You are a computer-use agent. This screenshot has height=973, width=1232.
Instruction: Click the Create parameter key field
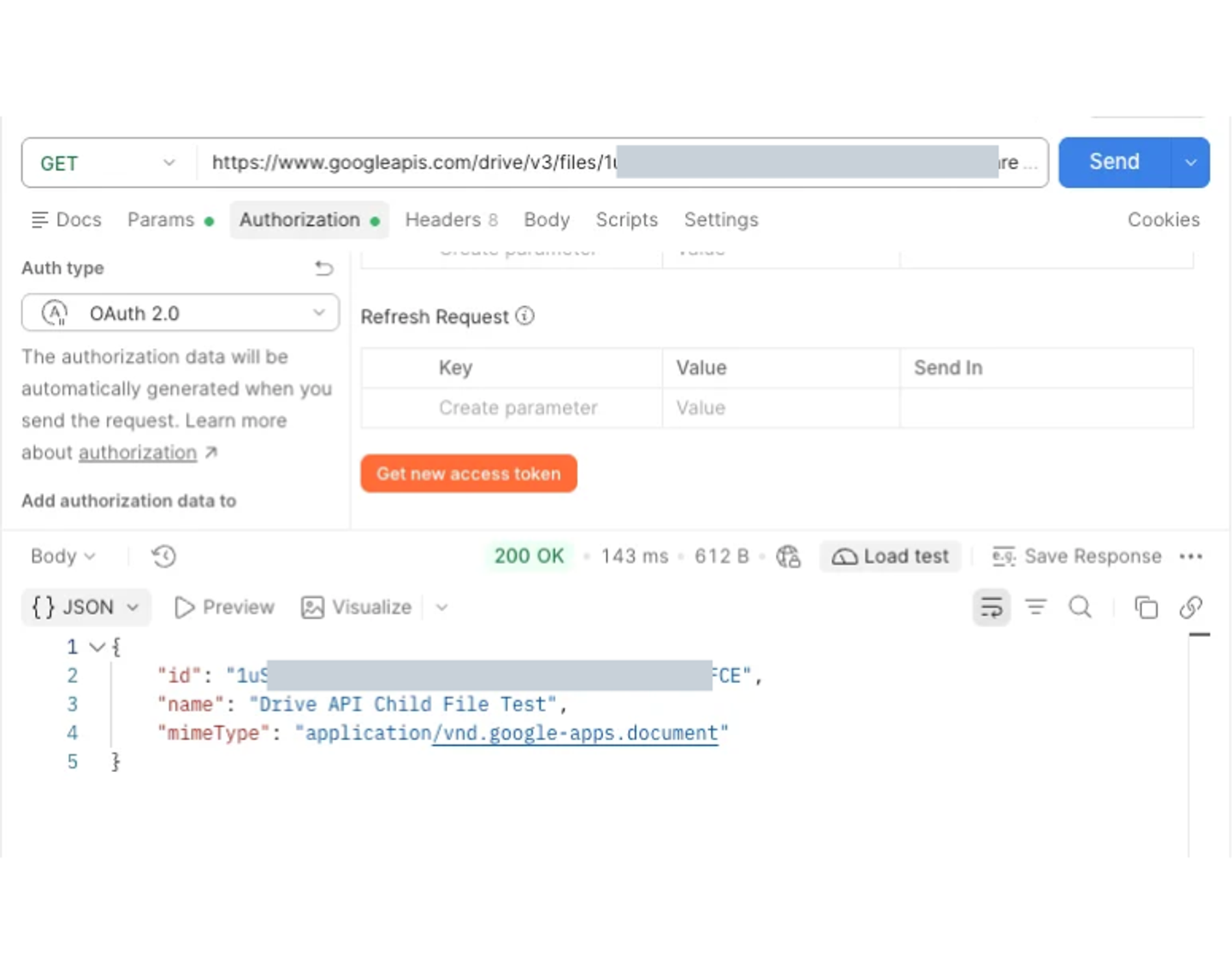[x=518, y=408]
